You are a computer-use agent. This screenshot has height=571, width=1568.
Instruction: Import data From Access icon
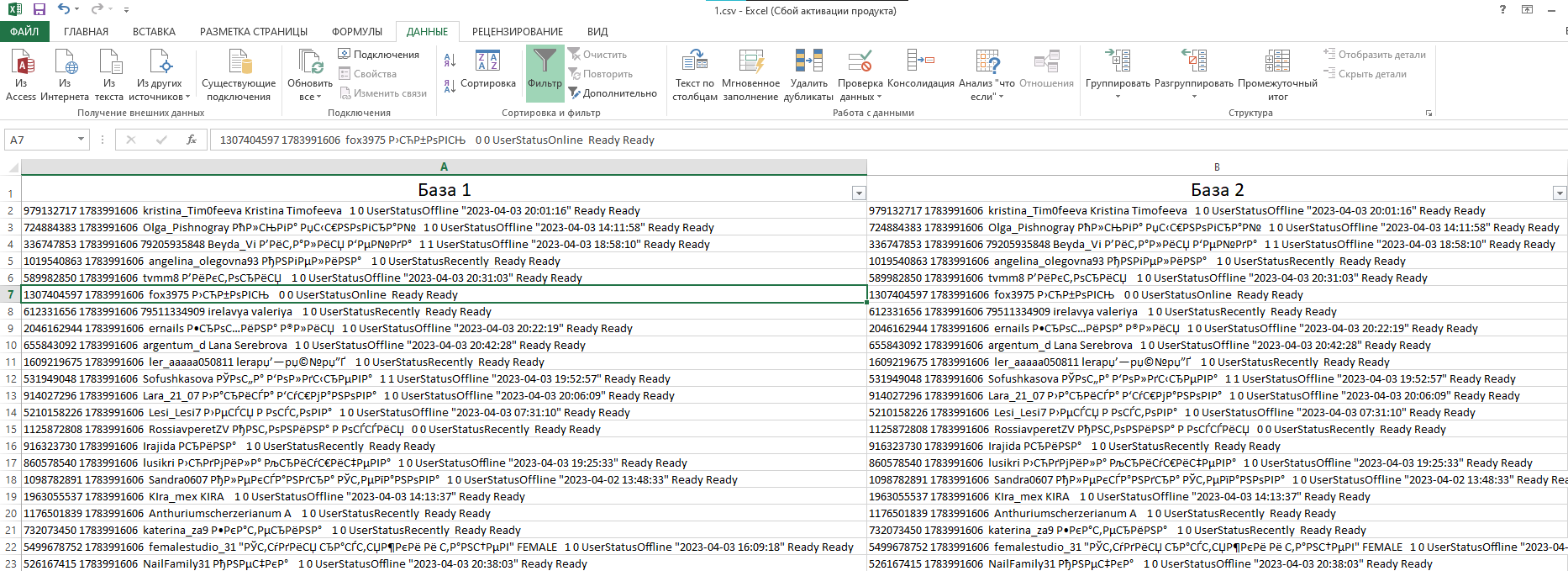21,63
